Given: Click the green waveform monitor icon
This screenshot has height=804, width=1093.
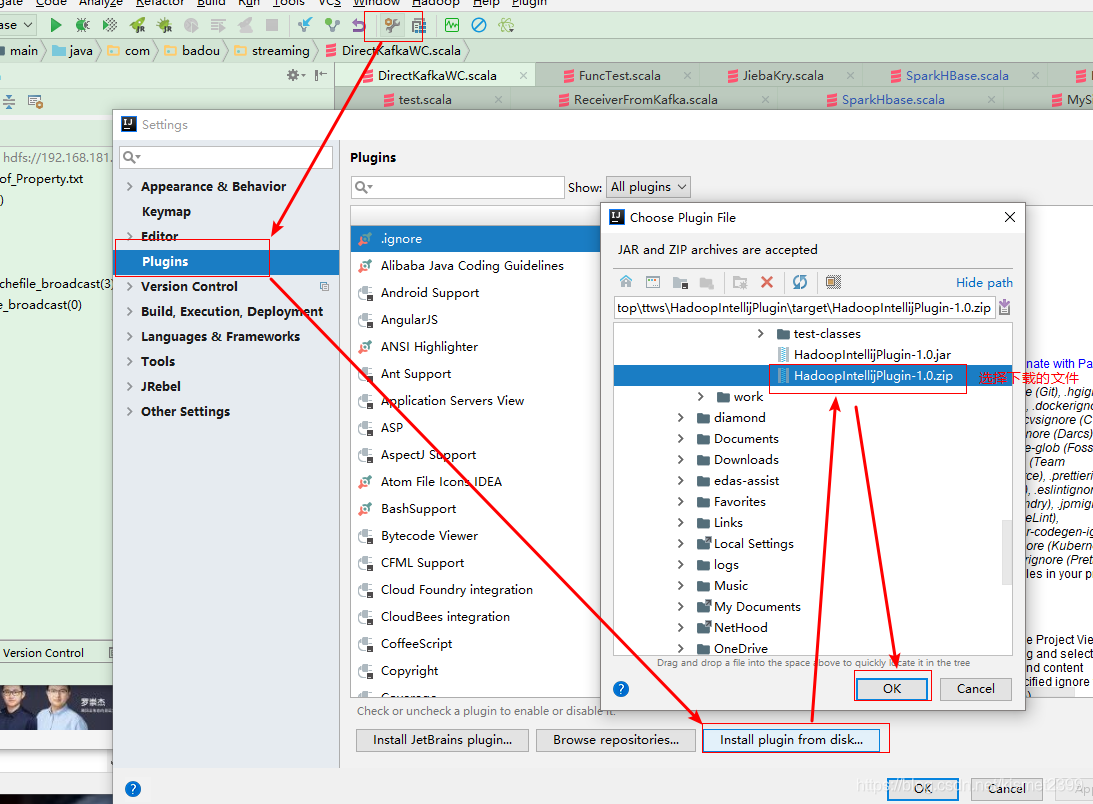Looking at the screenshot, I should pos(452,26).
